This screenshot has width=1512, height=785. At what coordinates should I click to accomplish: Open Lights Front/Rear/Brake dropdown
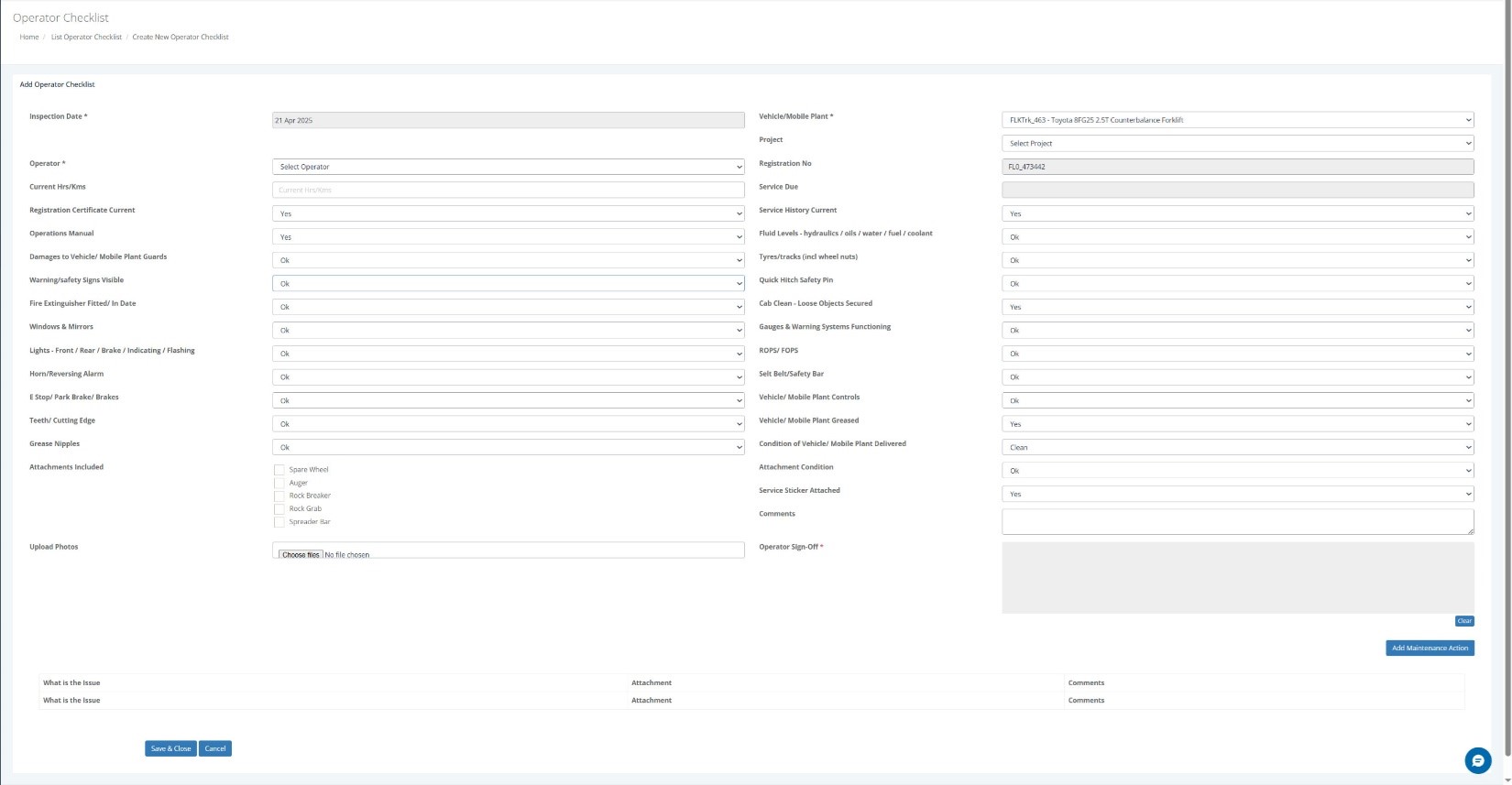point(508,354)
